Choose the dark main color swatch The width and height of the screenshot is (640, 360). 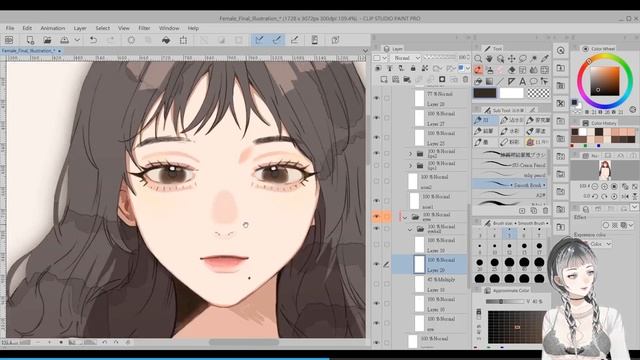(485, 93)
